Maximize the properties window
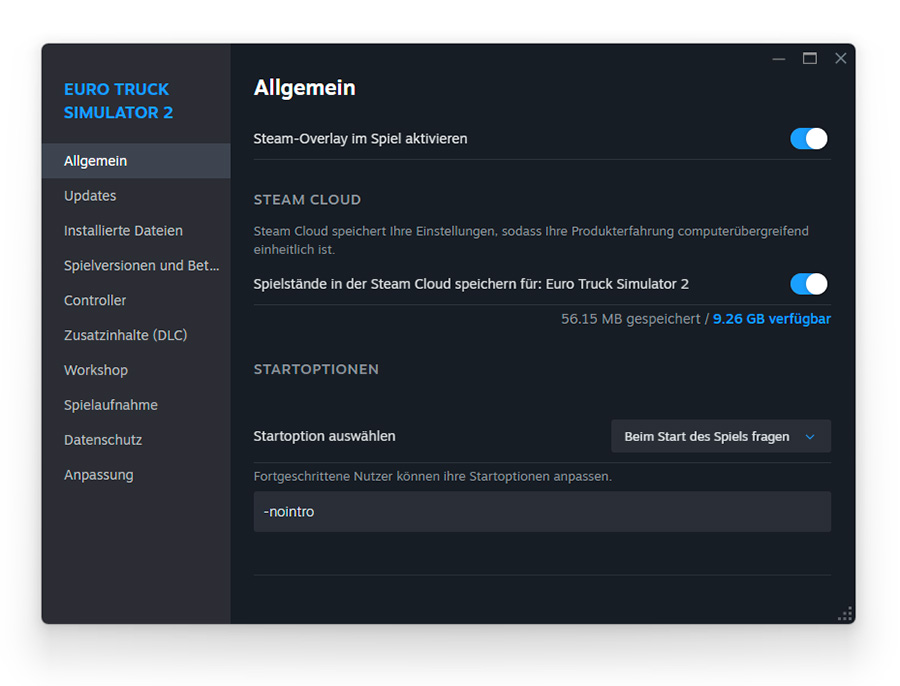This screenshot has height=686, width=900. pyautogui.click(x=809, y=59)
